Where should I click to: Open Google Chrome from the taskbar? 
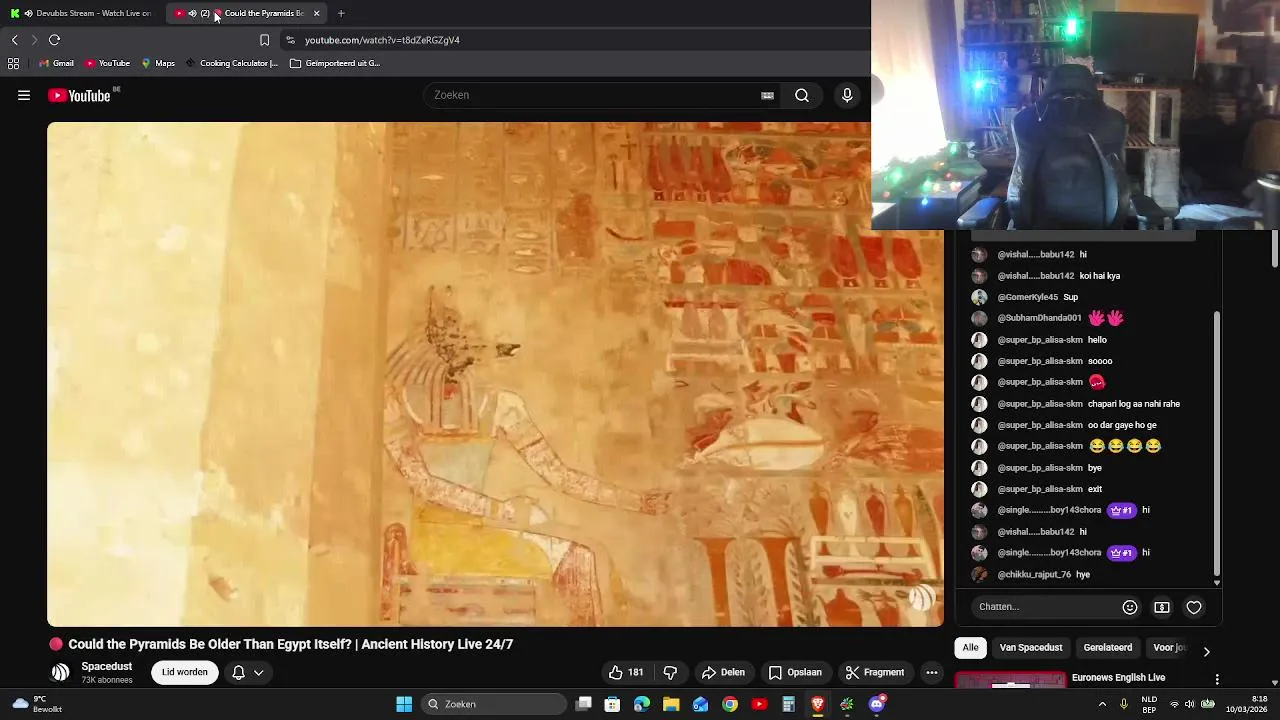click(x=730, y=704)
